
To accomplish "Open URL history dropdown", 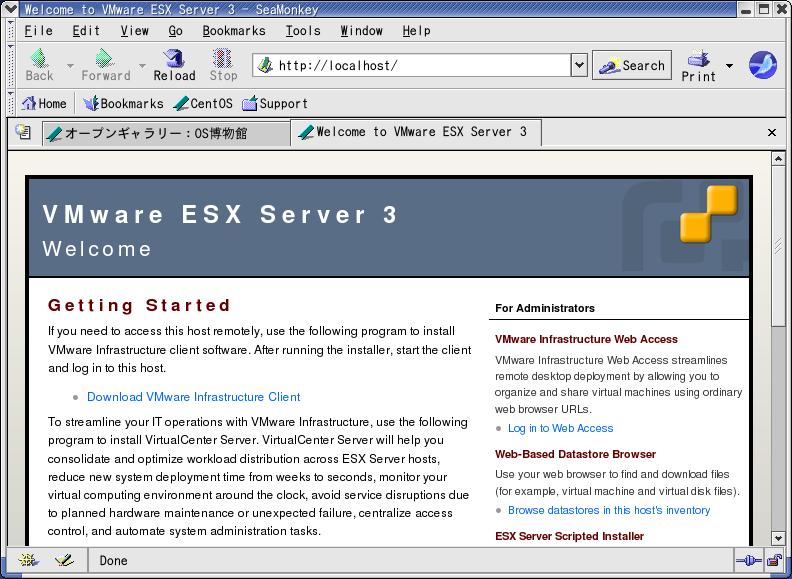I will [x=579, y=65].
